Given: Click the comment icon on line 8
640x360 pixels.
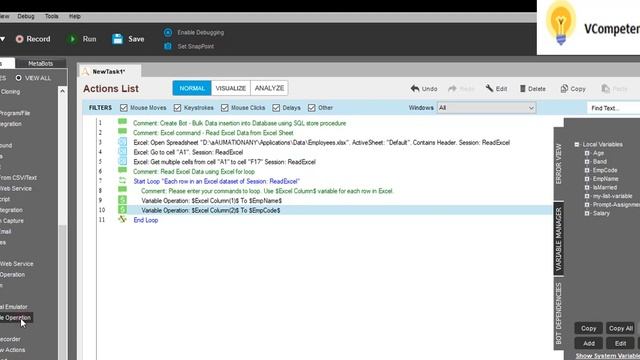Looking at the screenshot, I should click(122, 189).
